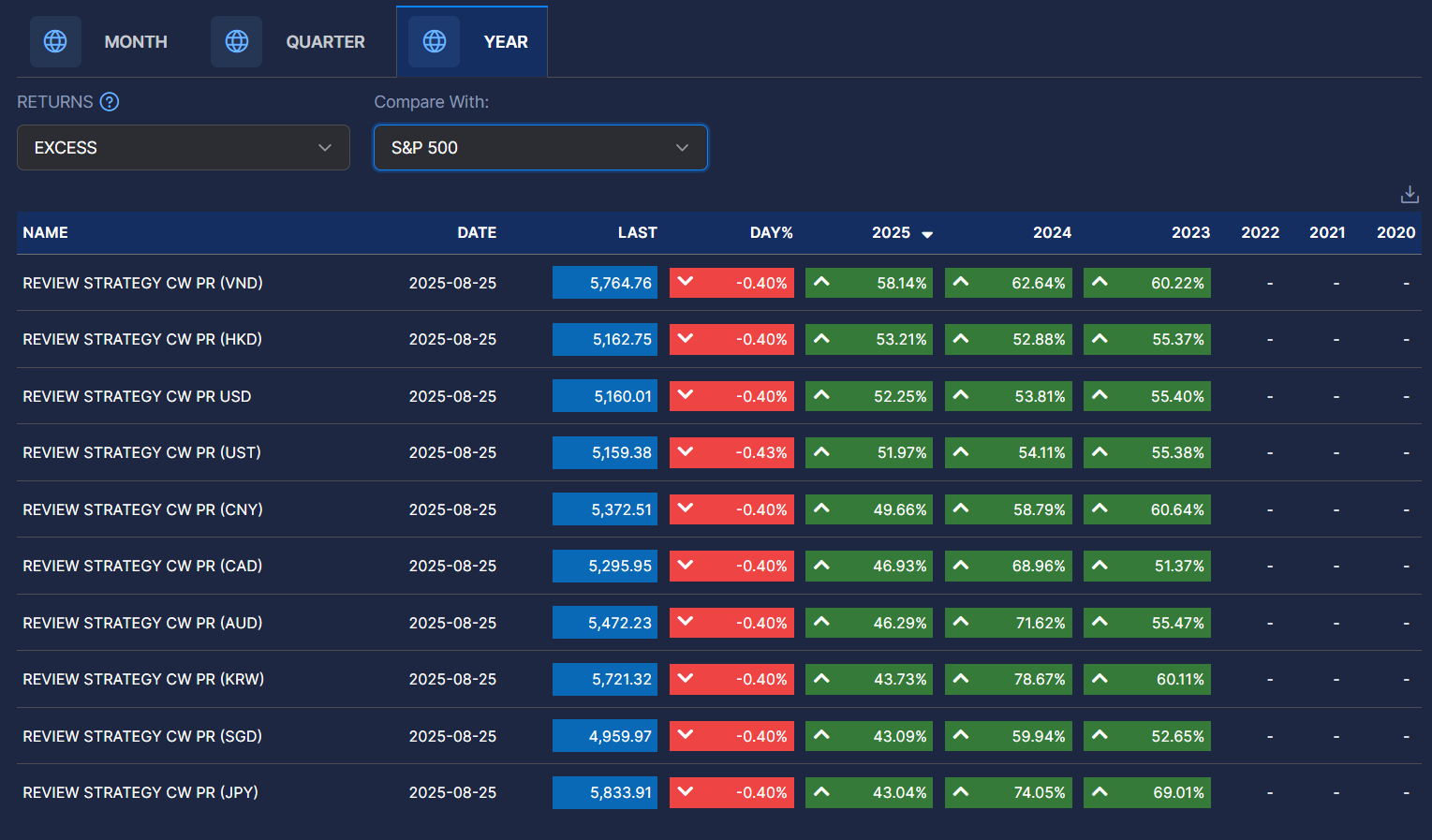This screenshot has height=840, width=1432.
Task: Open REVIEW STRATEGY CW PR (CAD)
Action: [x=142, y=566]
